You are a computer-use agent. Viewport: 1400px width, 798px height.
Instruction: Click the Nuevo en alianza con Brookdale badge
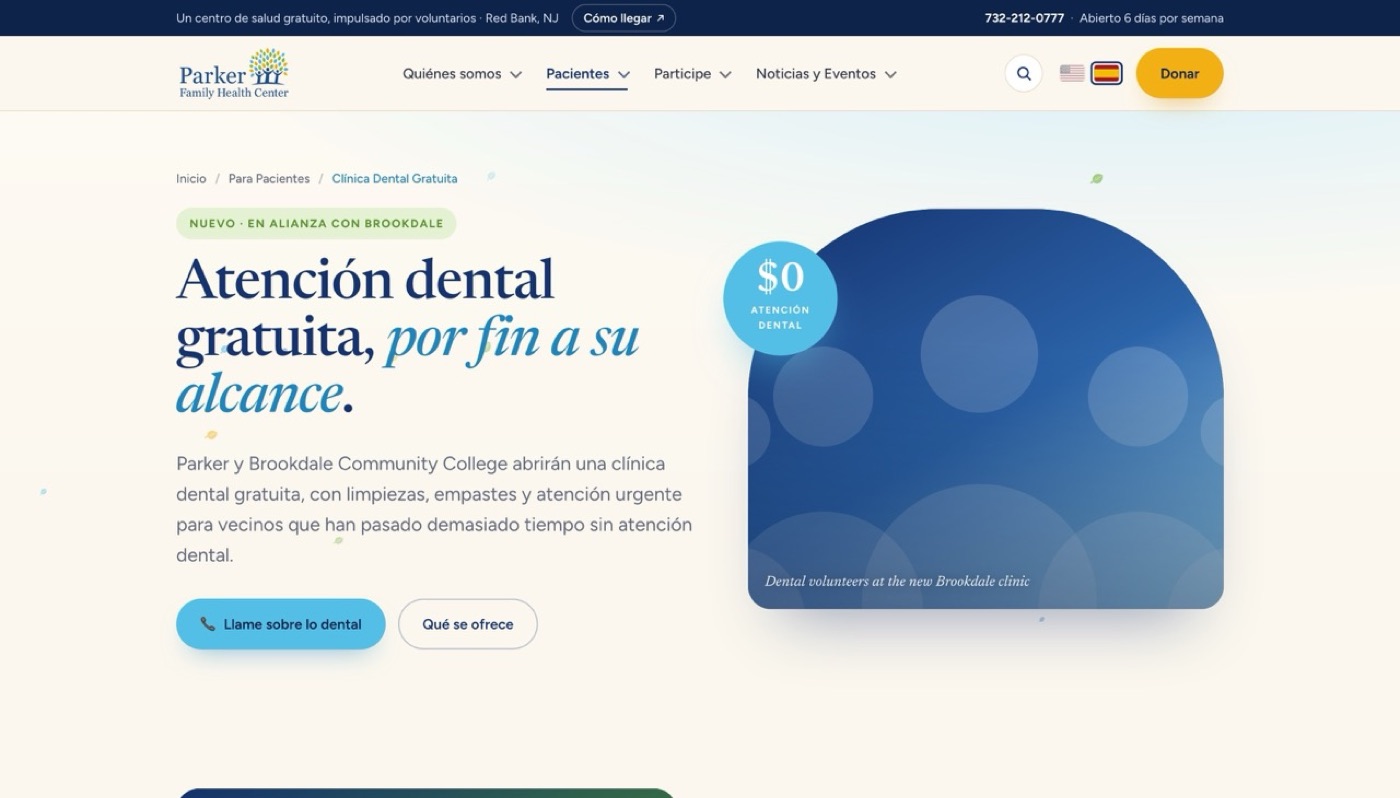tap(316, 223)
